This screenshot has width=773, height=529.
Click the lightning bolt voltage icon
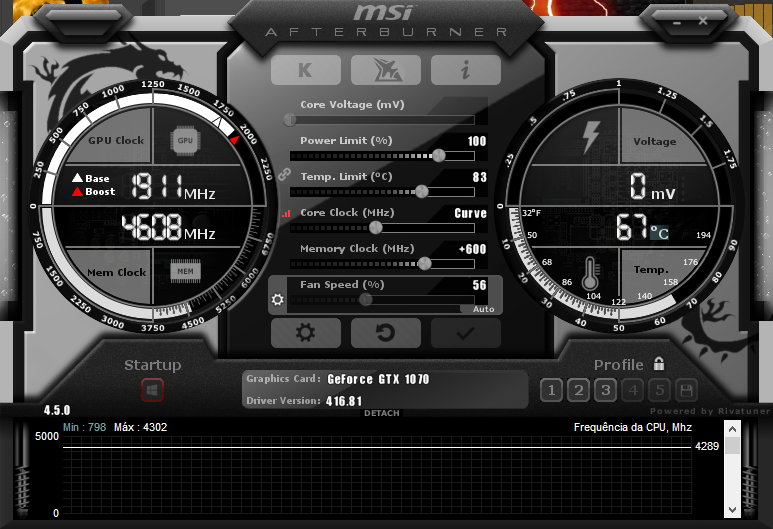[x=591, y=136]
